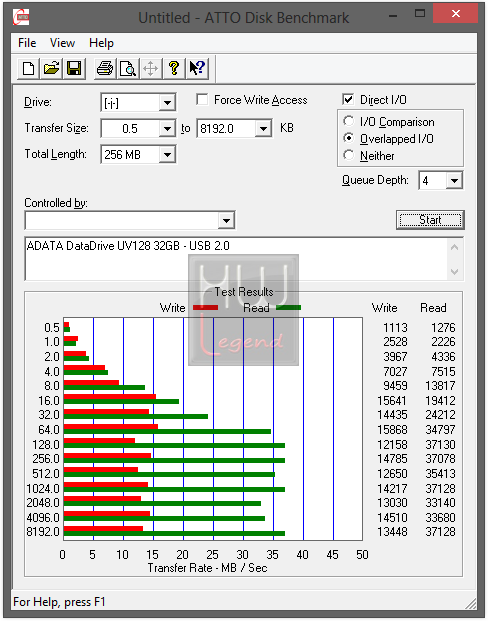Click the New document toolbar icon
This screenshot has height=621, width=488.
tap(28, 69)
